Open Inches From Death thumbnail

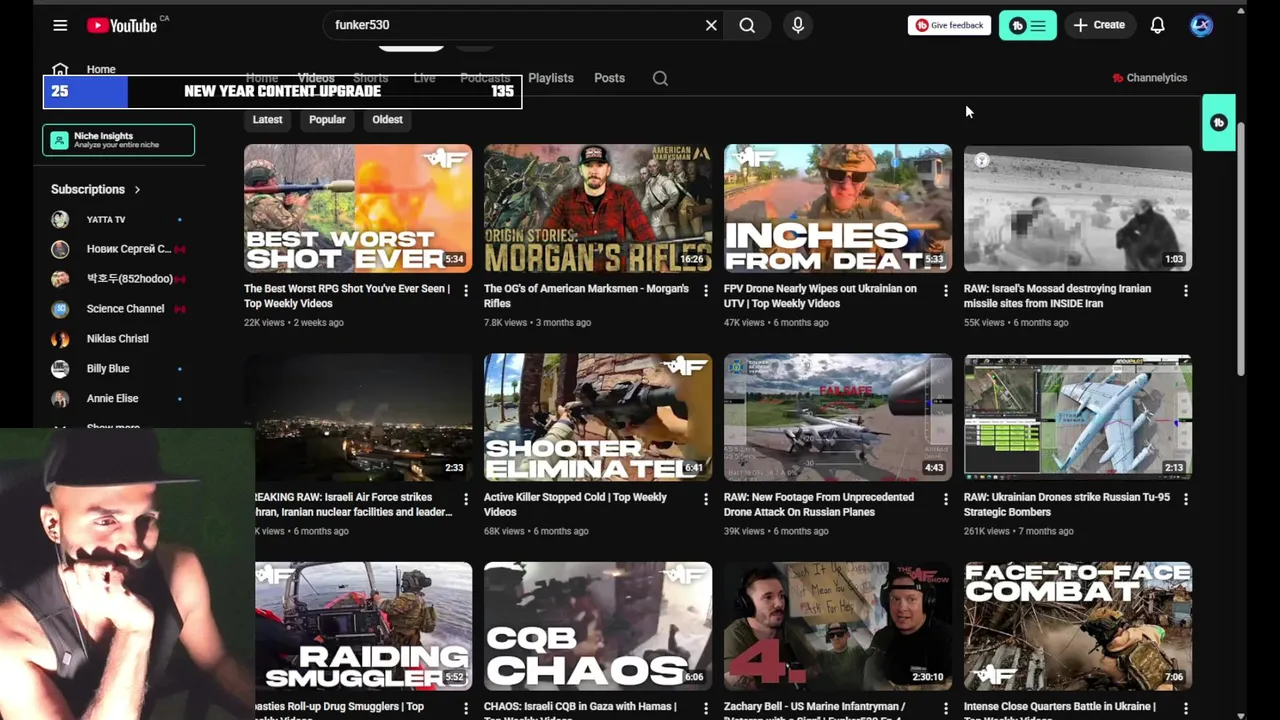click(x=838, y=208)
